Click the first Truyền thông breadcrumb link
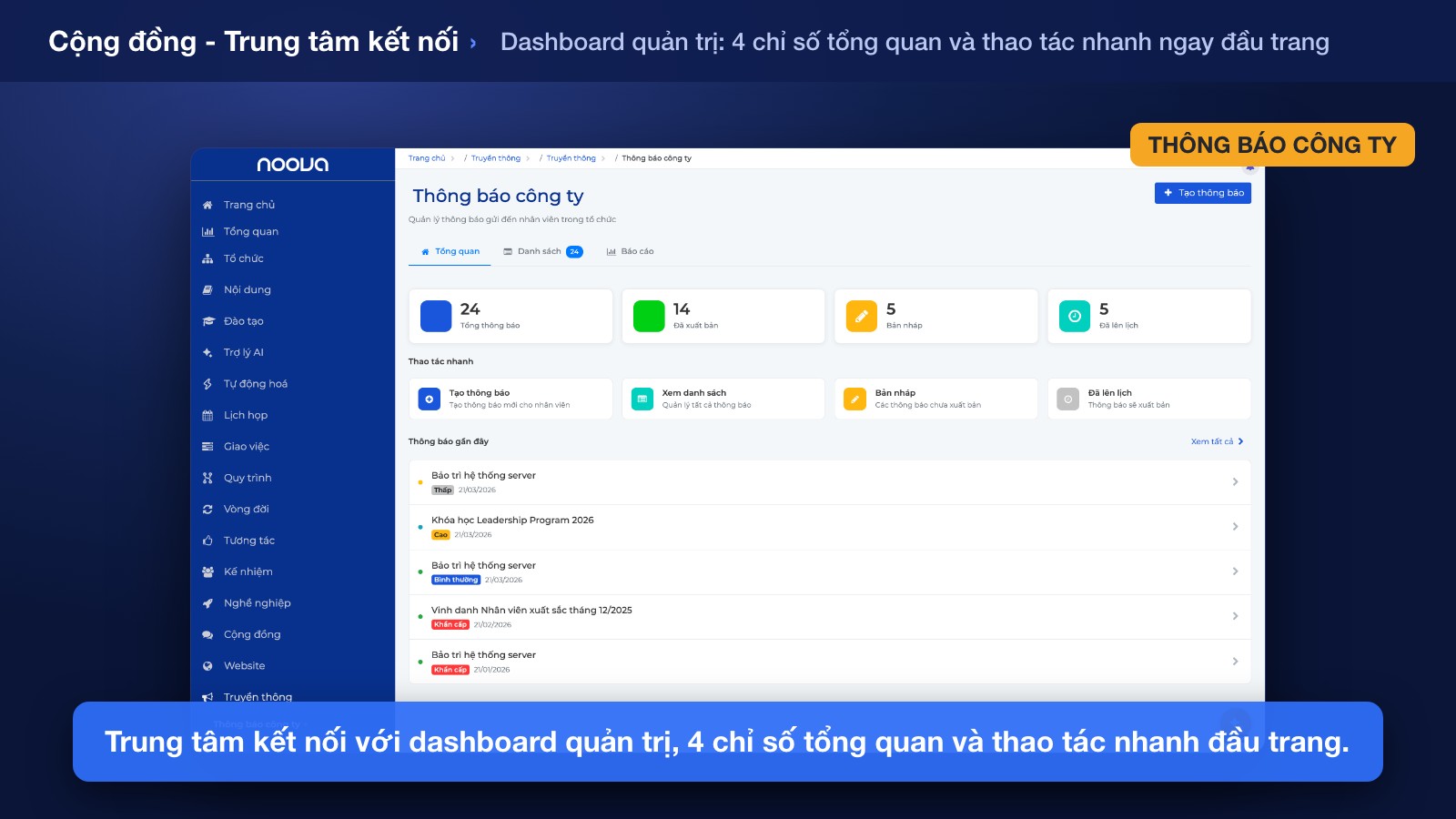This screenshot has height=819, width=1456. coord(496,158)
